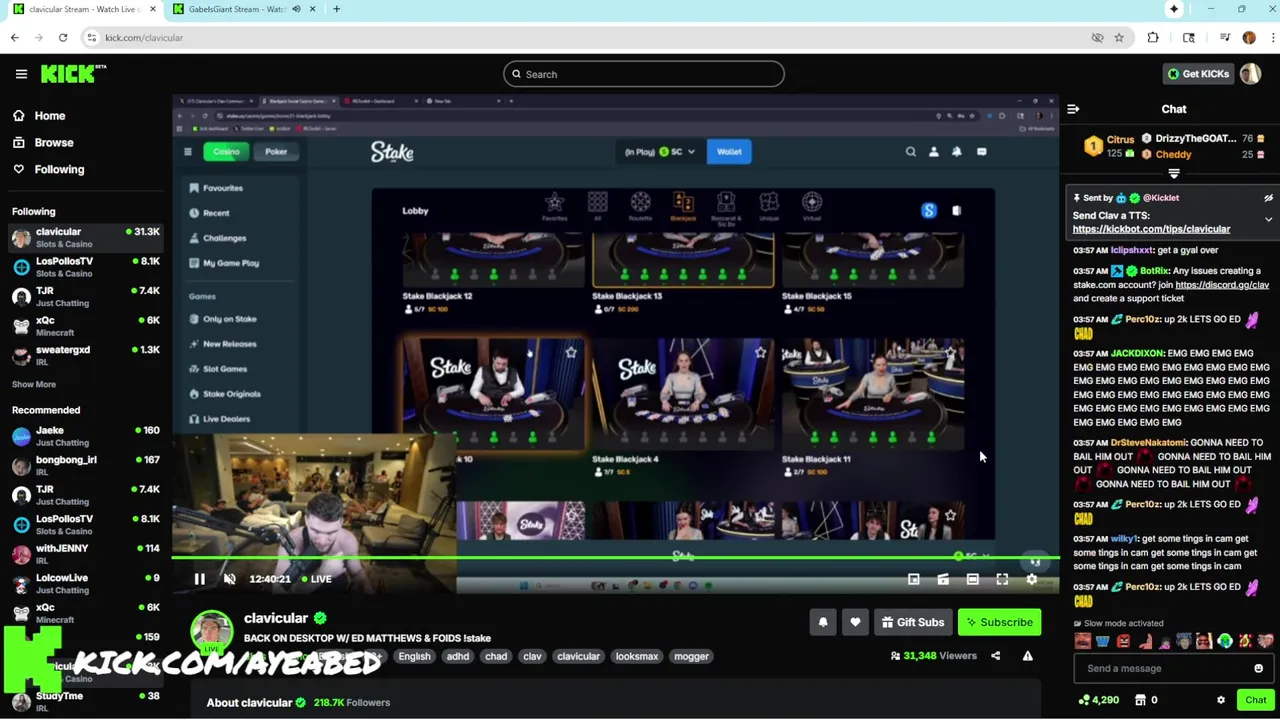Open video player settings gear
1280x720 pixels.
[1032, 579]
